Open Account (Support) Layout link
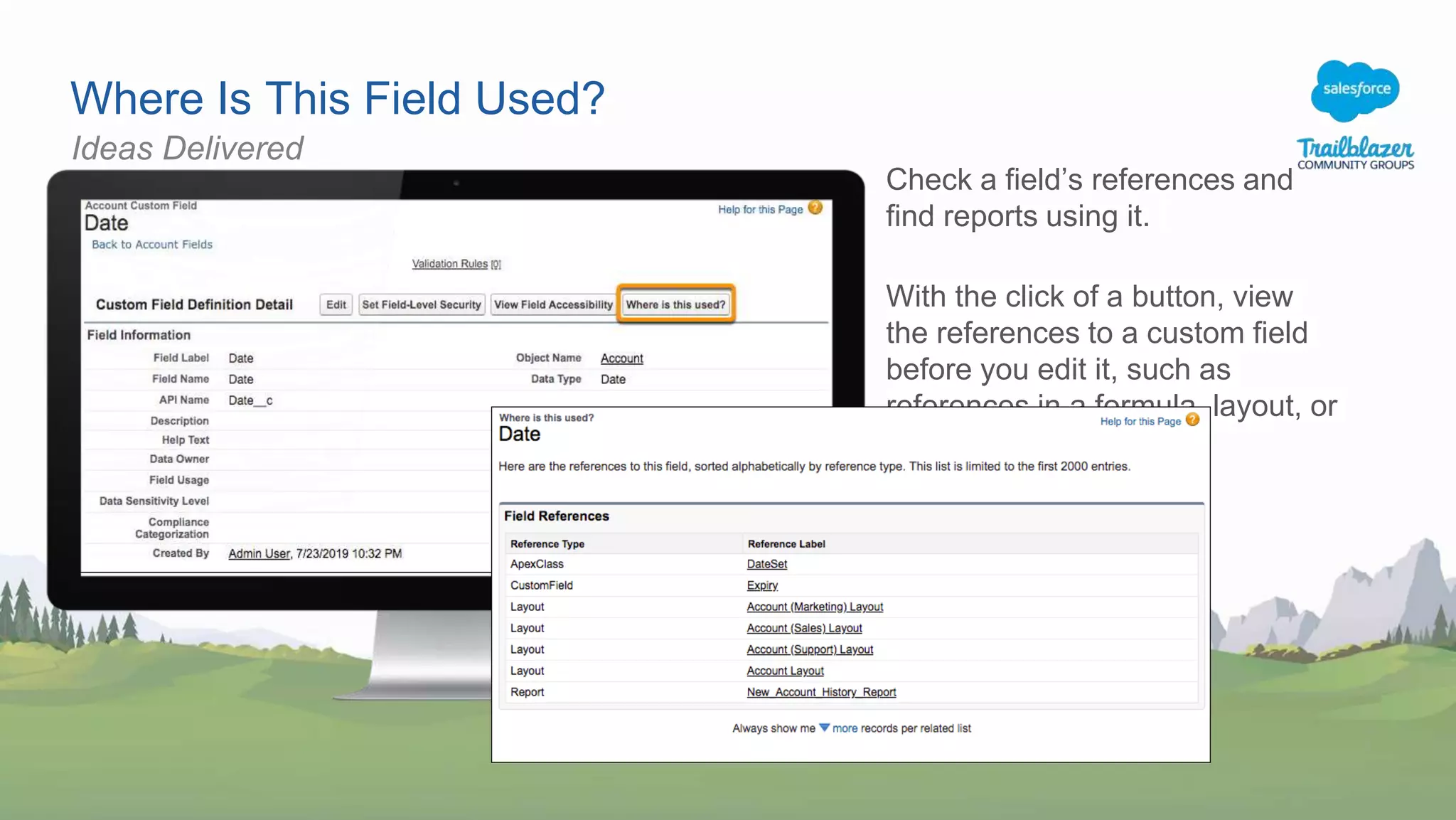The image size is (1456, 820). click(810, 649)
